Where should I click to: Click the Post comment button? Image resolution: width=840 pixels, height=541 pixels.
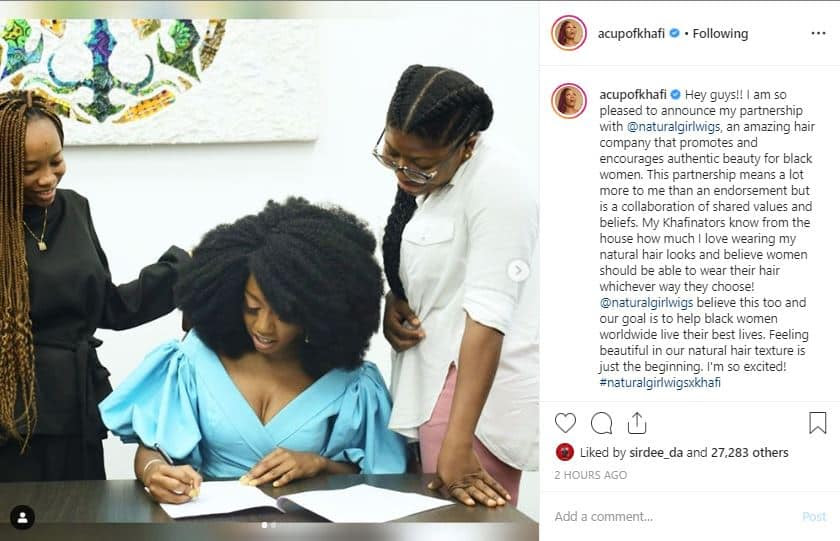(x=814, y=516)
